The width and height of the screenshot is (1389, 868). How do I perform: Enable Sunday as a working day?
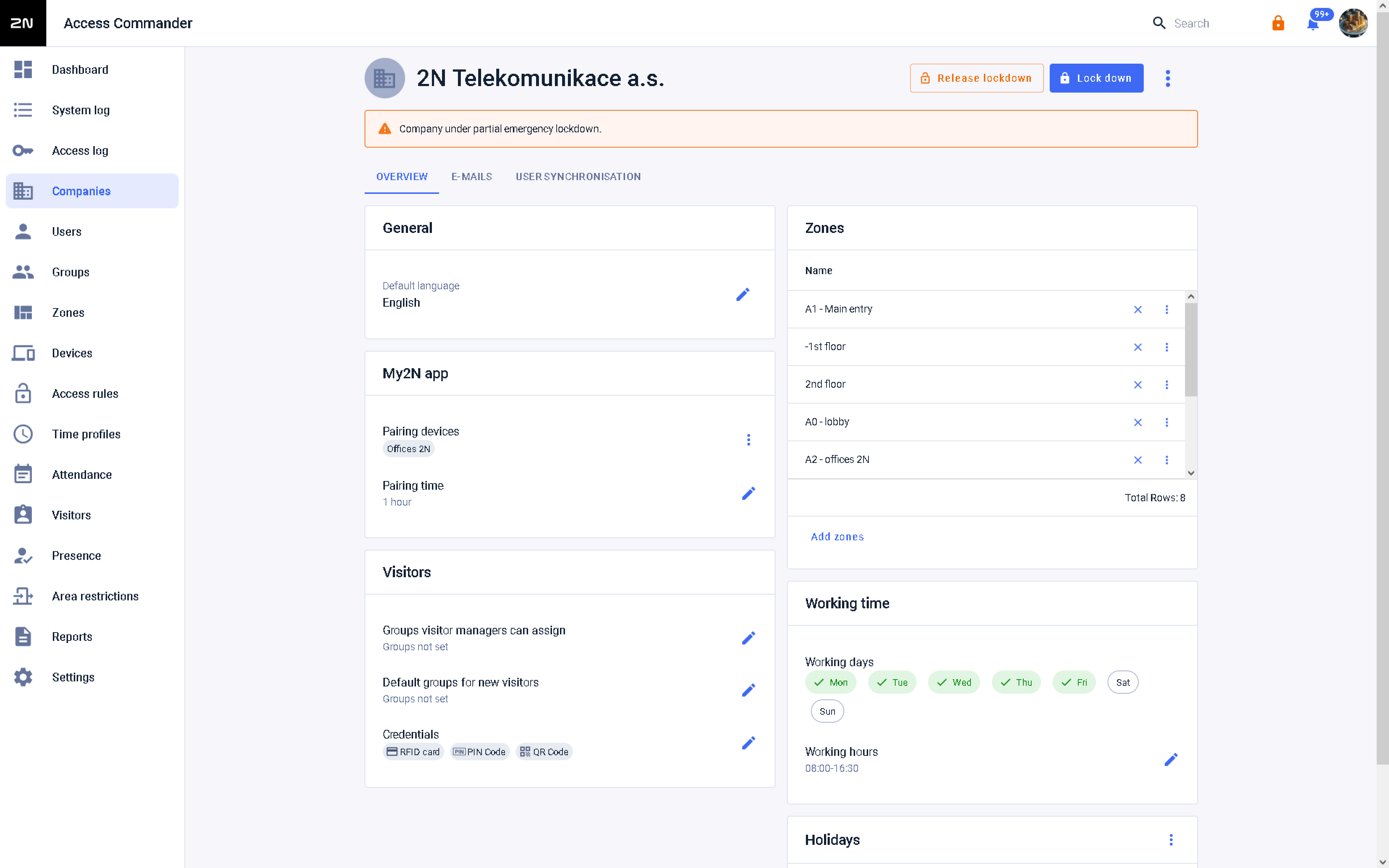[827, 711]
